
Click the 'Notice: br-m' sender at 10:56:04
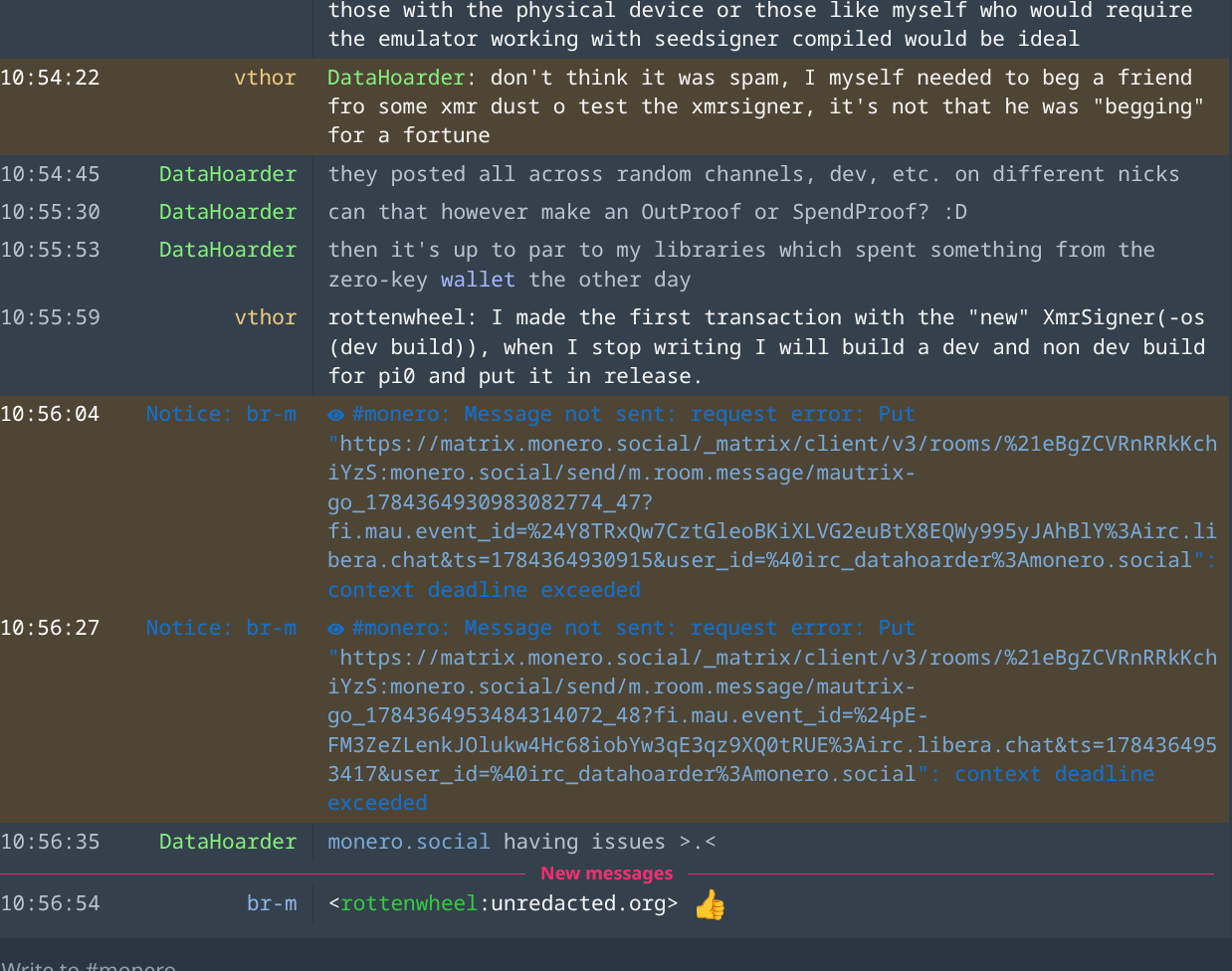point(221,414)
